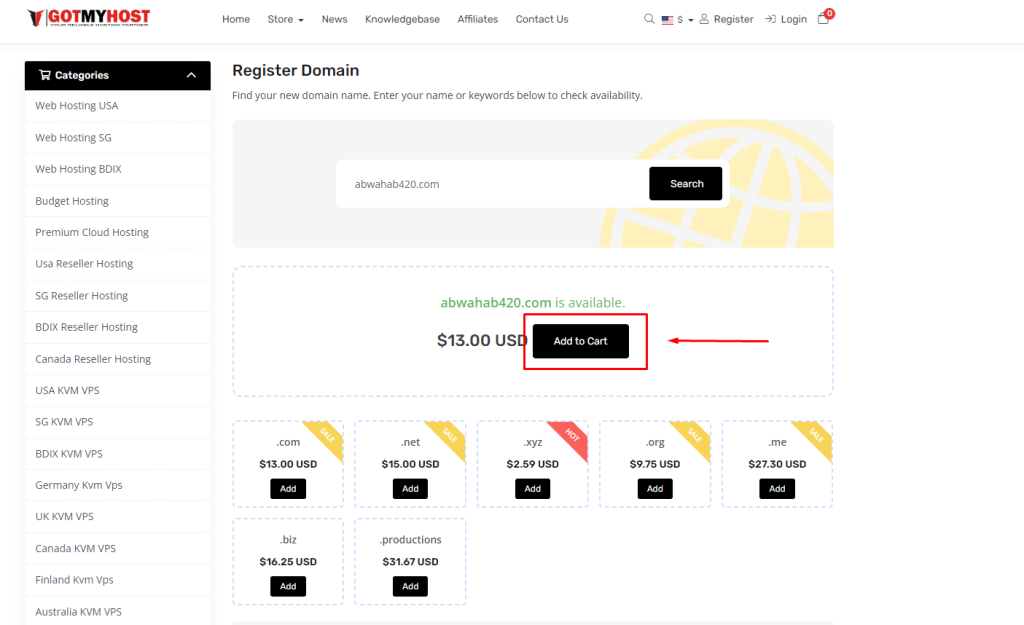
Task: Open the Affiliates page
Action: tap(477, 19)
